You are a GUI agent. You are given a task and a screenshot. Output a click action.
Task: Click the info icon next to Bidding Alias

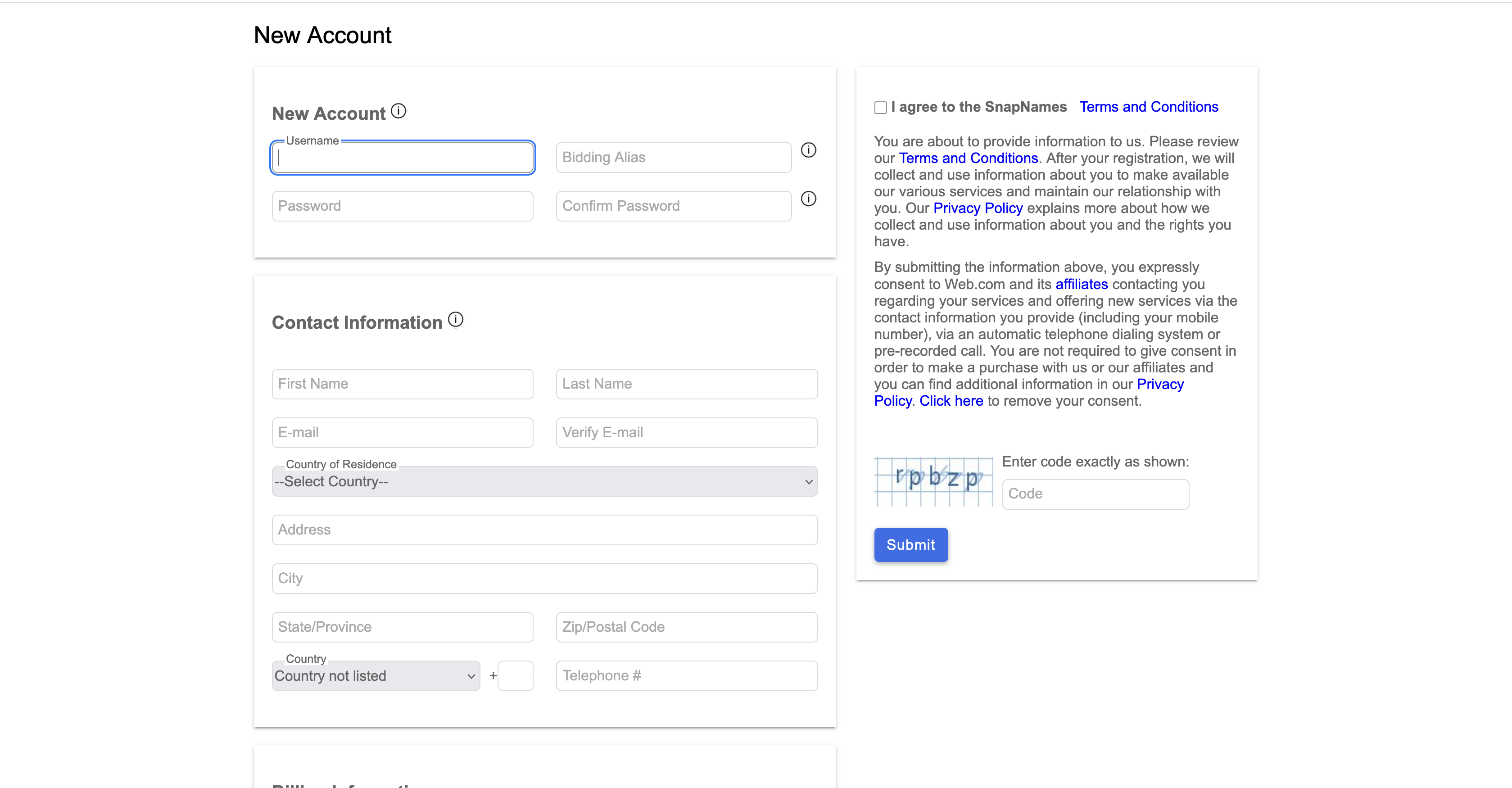coord(809,150)
